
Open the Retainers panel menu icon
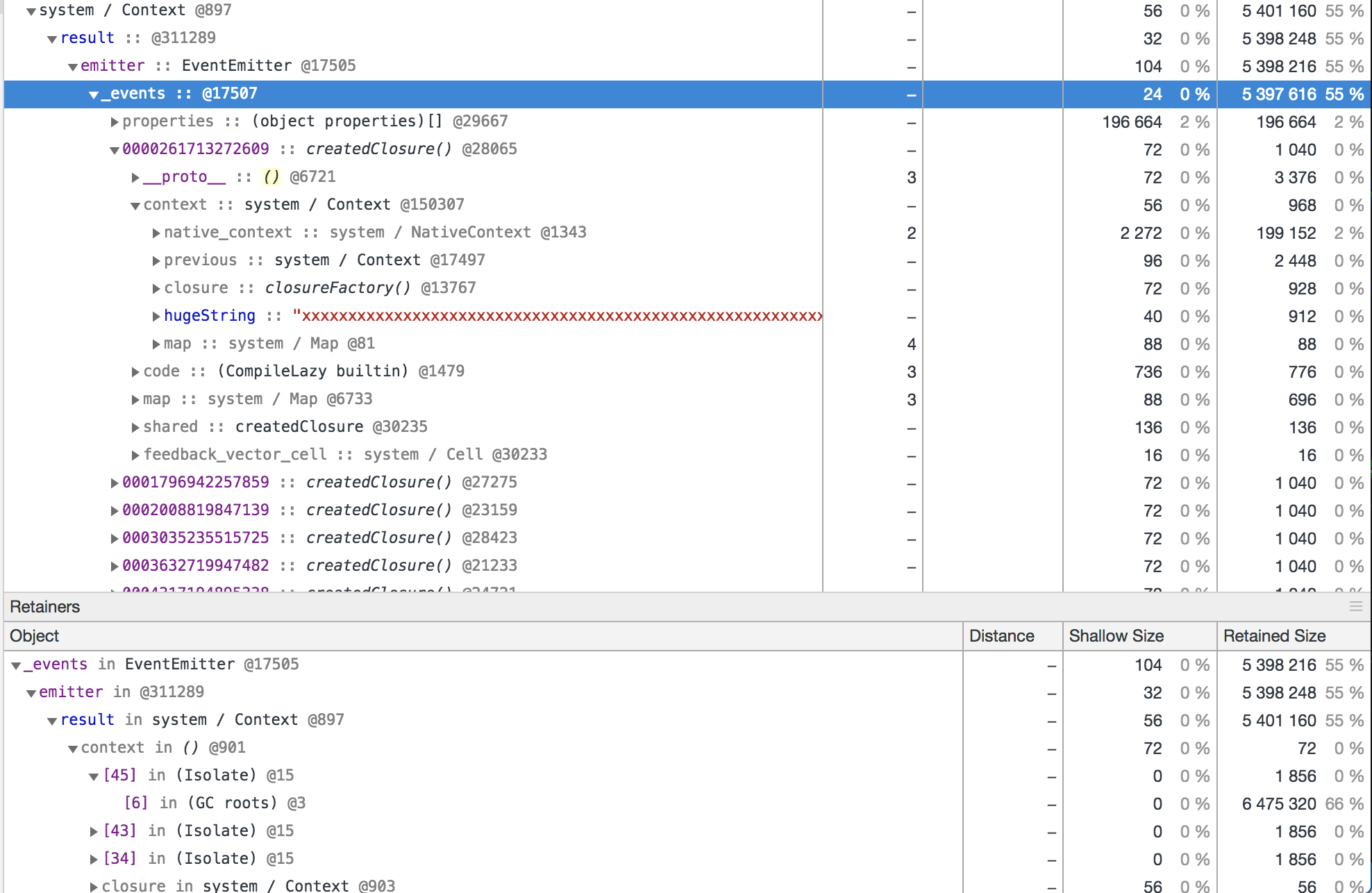pos(1355,607)
